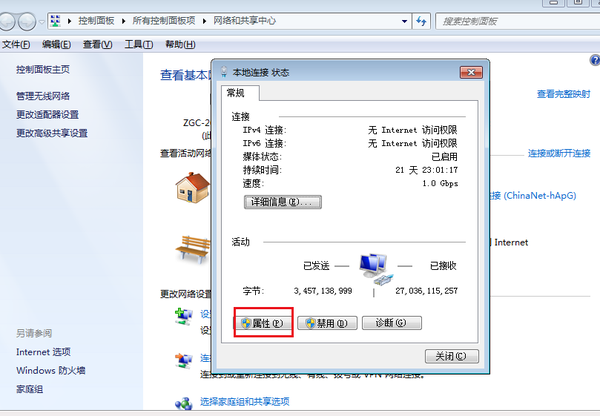Click the Close (关闭) button in dialog
The width and height of the screenshot is (600, 416).
(452, 356)
